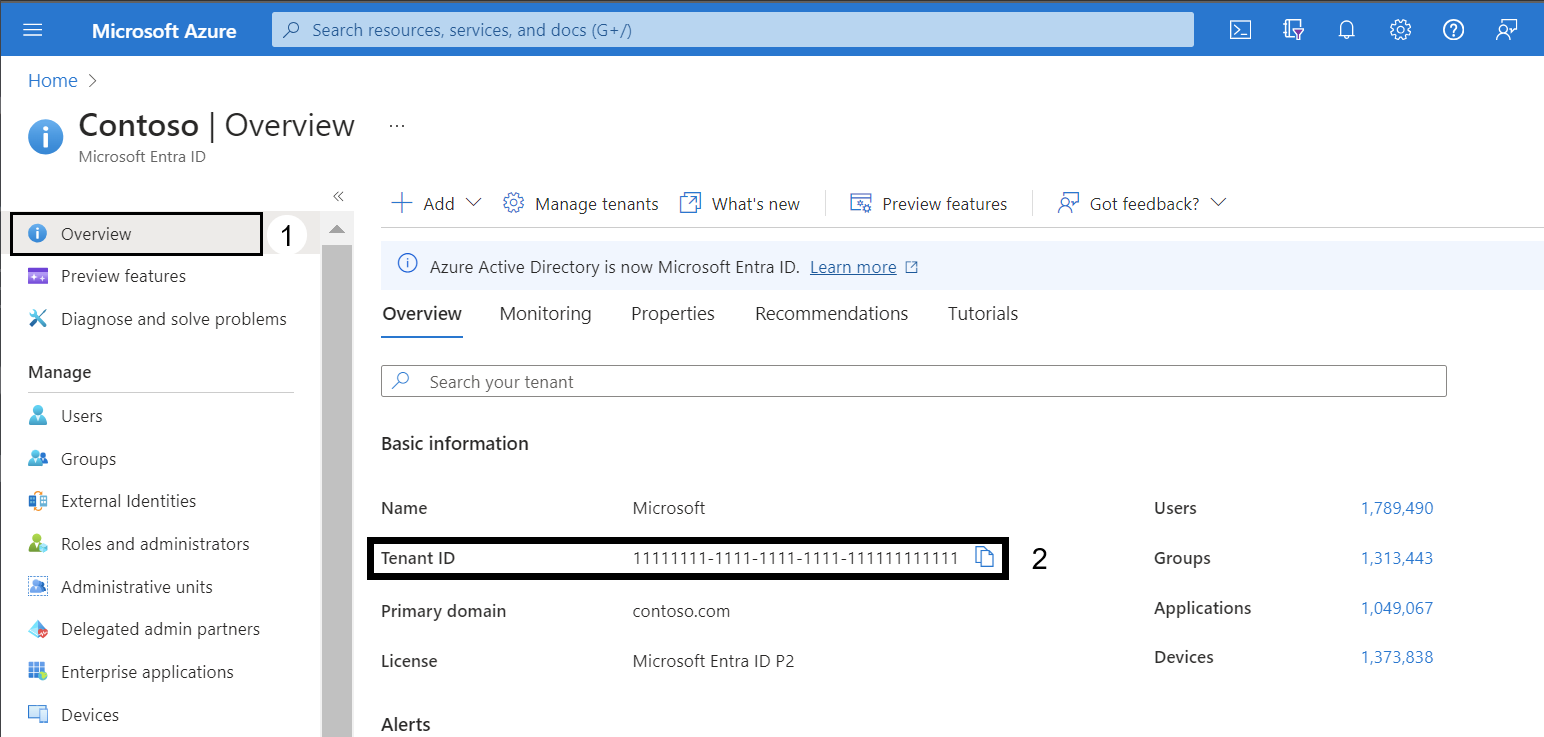Select the license text Microsoft Entra ID P2
Viewport: 1544px width, 737px height.
(x=714, y=661)
